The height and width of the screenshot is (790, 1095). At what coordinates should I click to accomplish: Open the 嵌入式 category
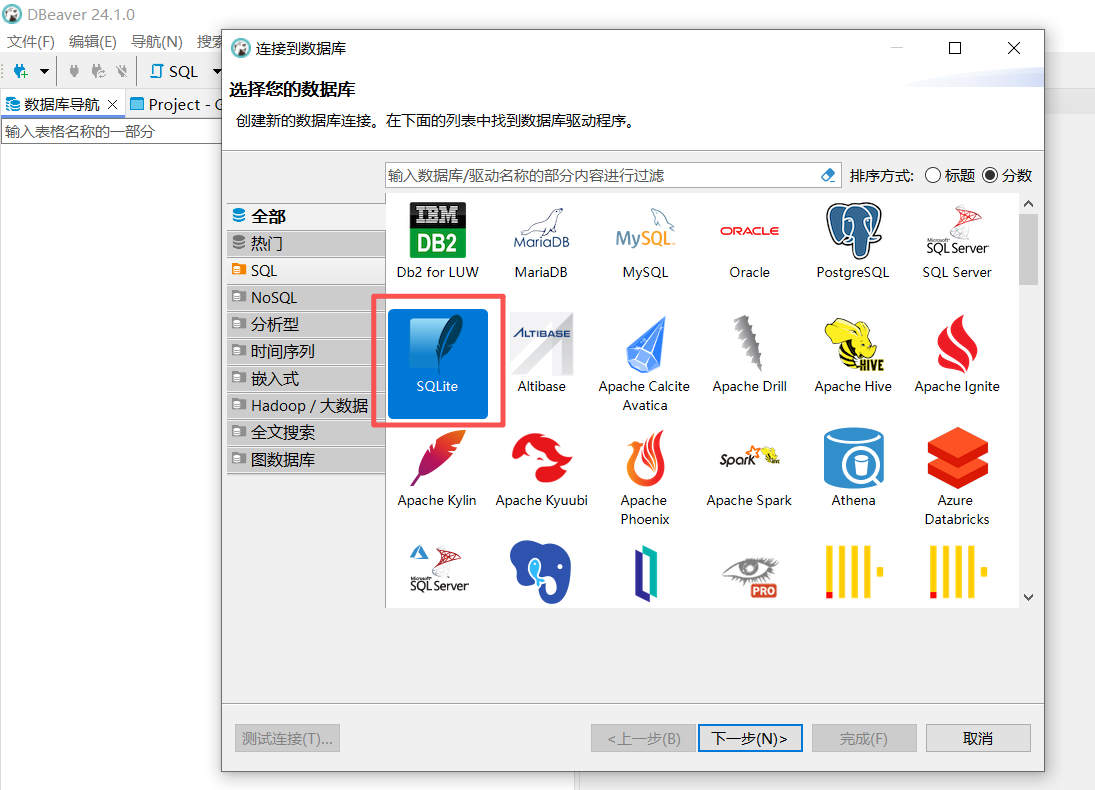click(306, 379)
